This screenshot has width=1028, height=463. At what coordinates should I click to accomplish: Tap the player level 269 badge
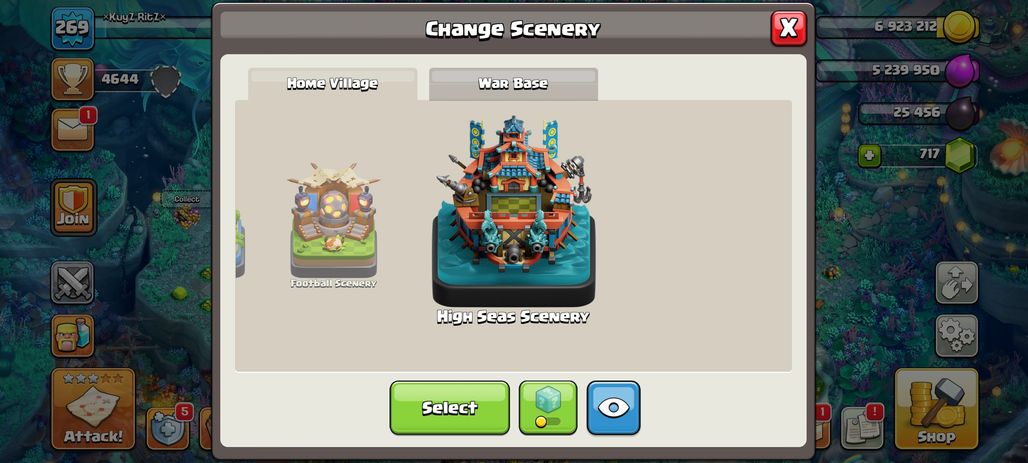(x=72, y=28)
